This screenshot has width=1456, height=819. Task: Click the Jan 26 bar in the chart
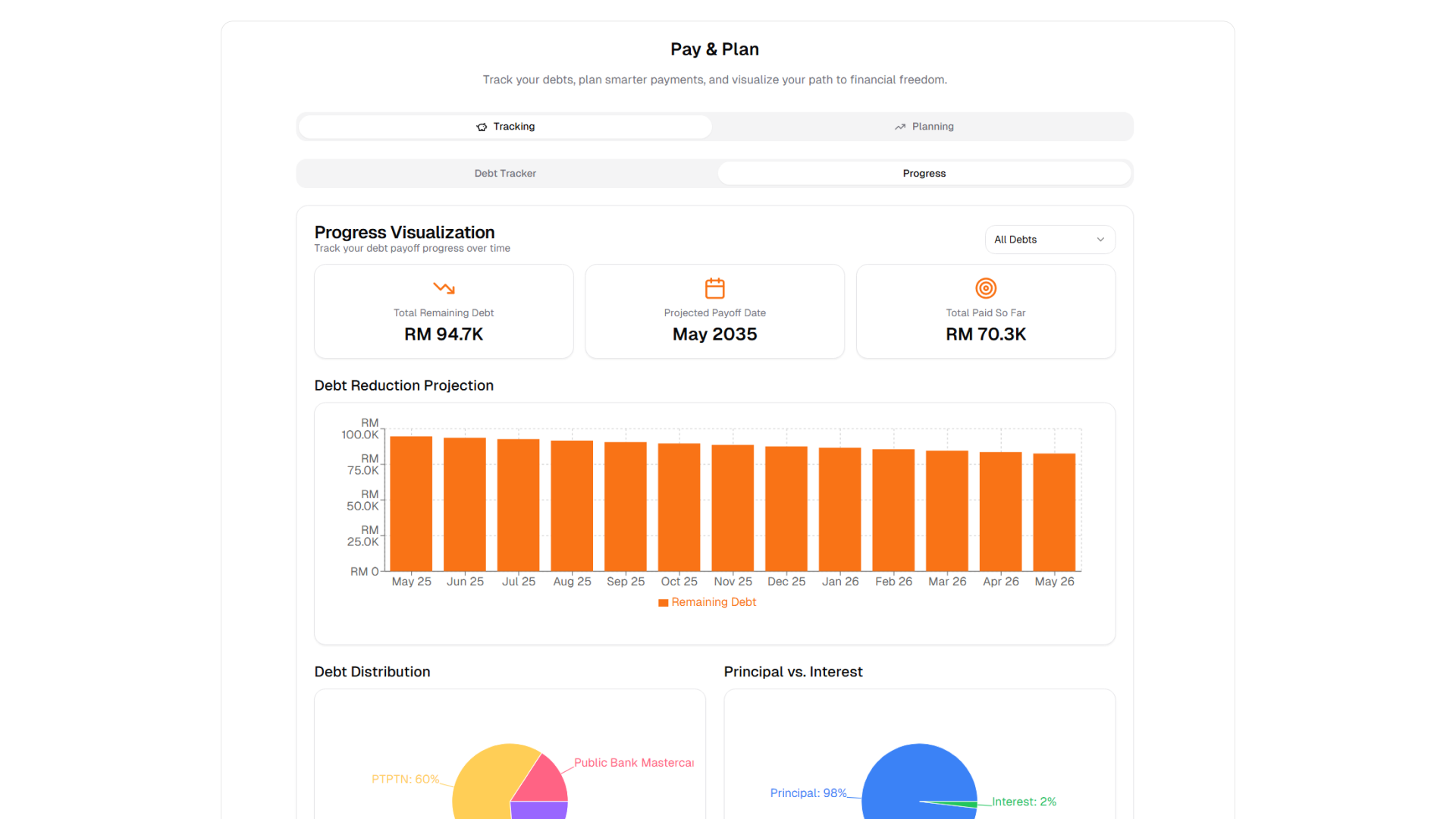point(840,510)
